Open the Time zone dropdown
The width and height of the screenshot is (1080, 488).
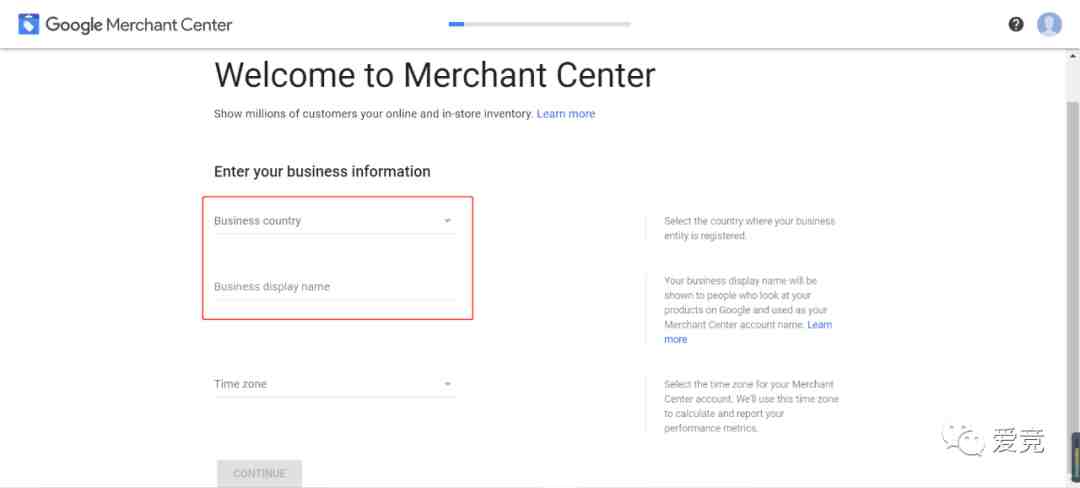pyautogui.click(x=335, y=384)
